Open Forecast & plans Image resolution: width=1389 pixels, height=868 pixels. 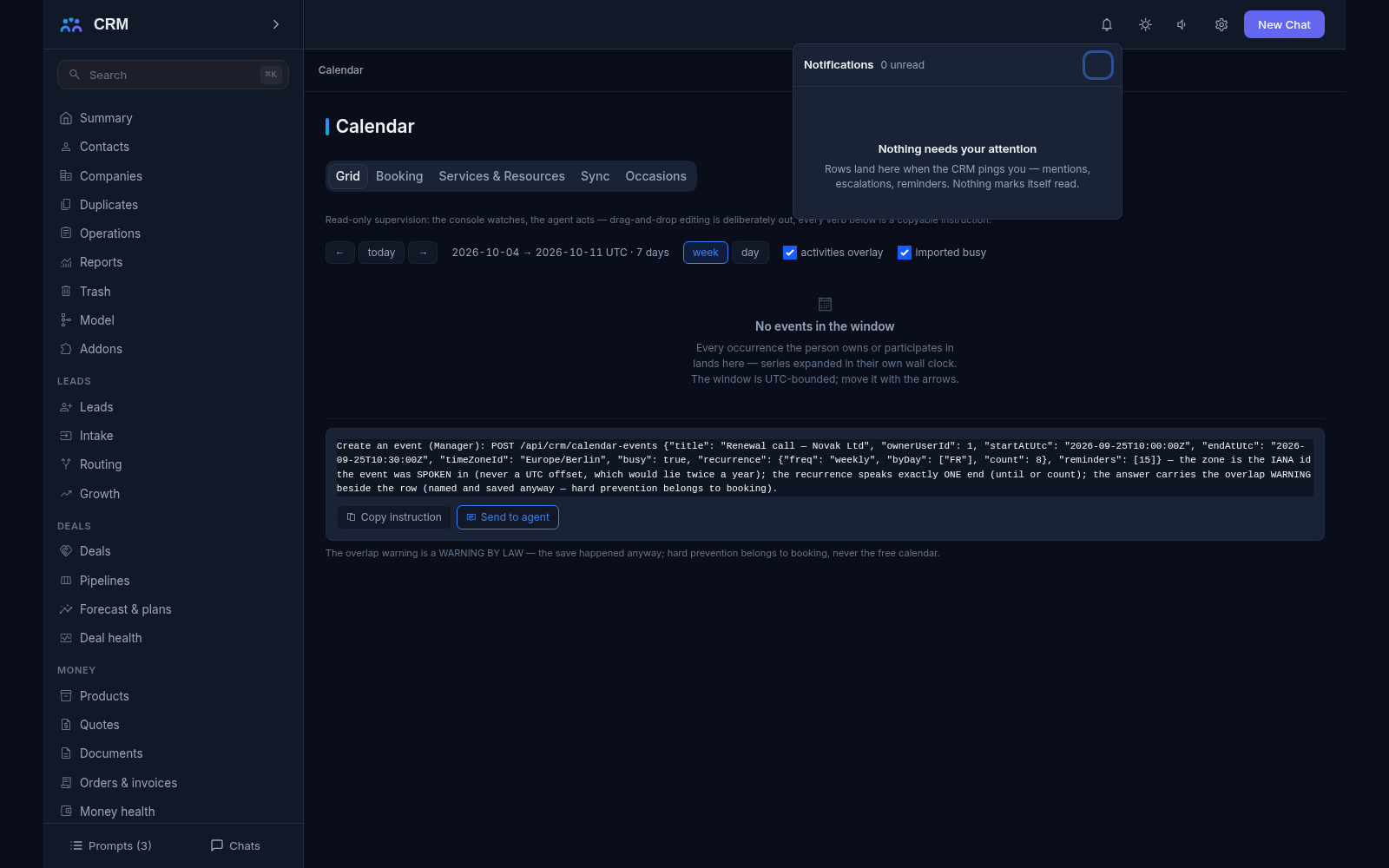click(173, 609)
